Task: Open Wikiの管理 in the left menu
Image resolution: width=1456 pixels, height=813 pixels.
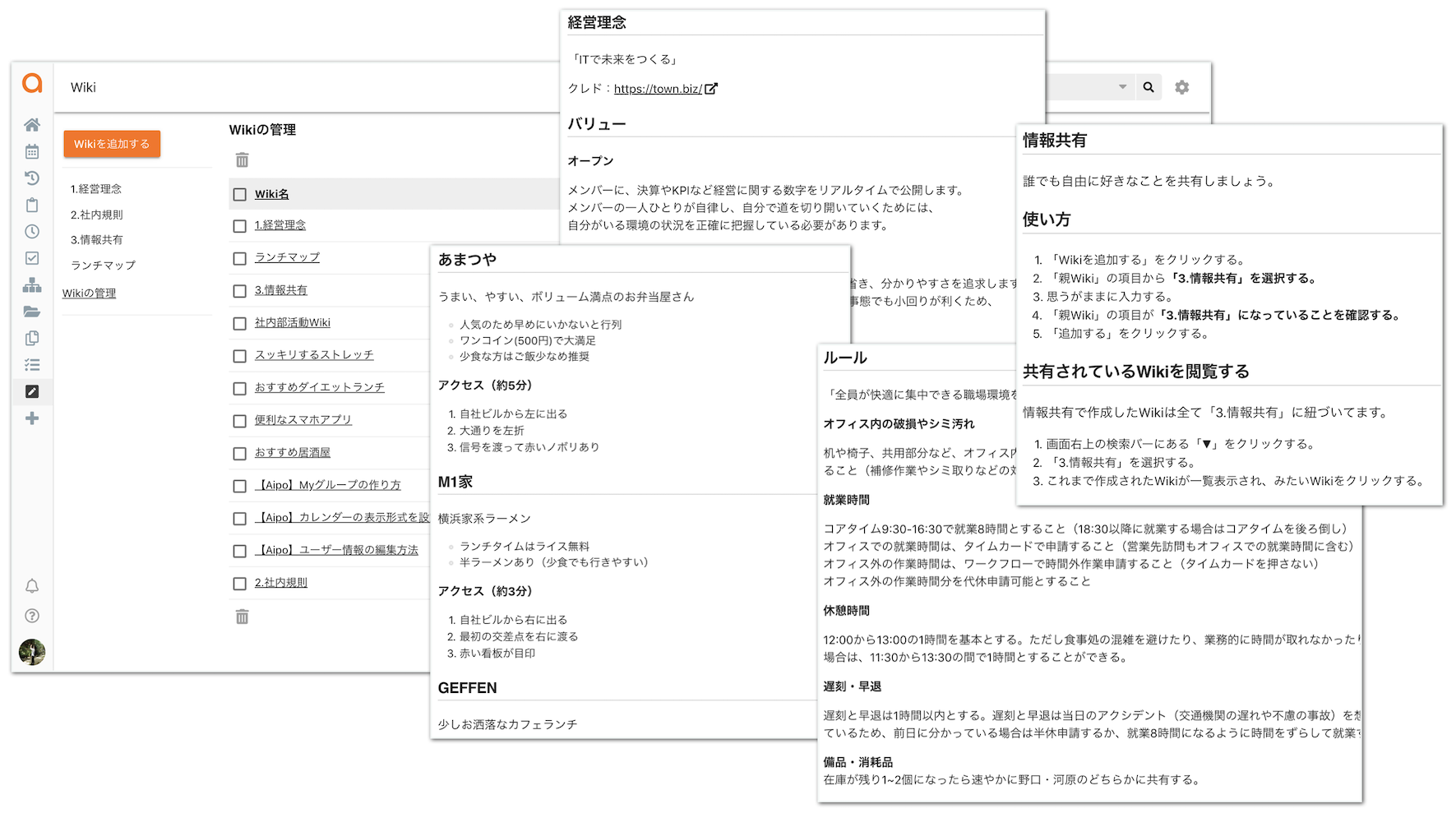Action: coord(89,293)
